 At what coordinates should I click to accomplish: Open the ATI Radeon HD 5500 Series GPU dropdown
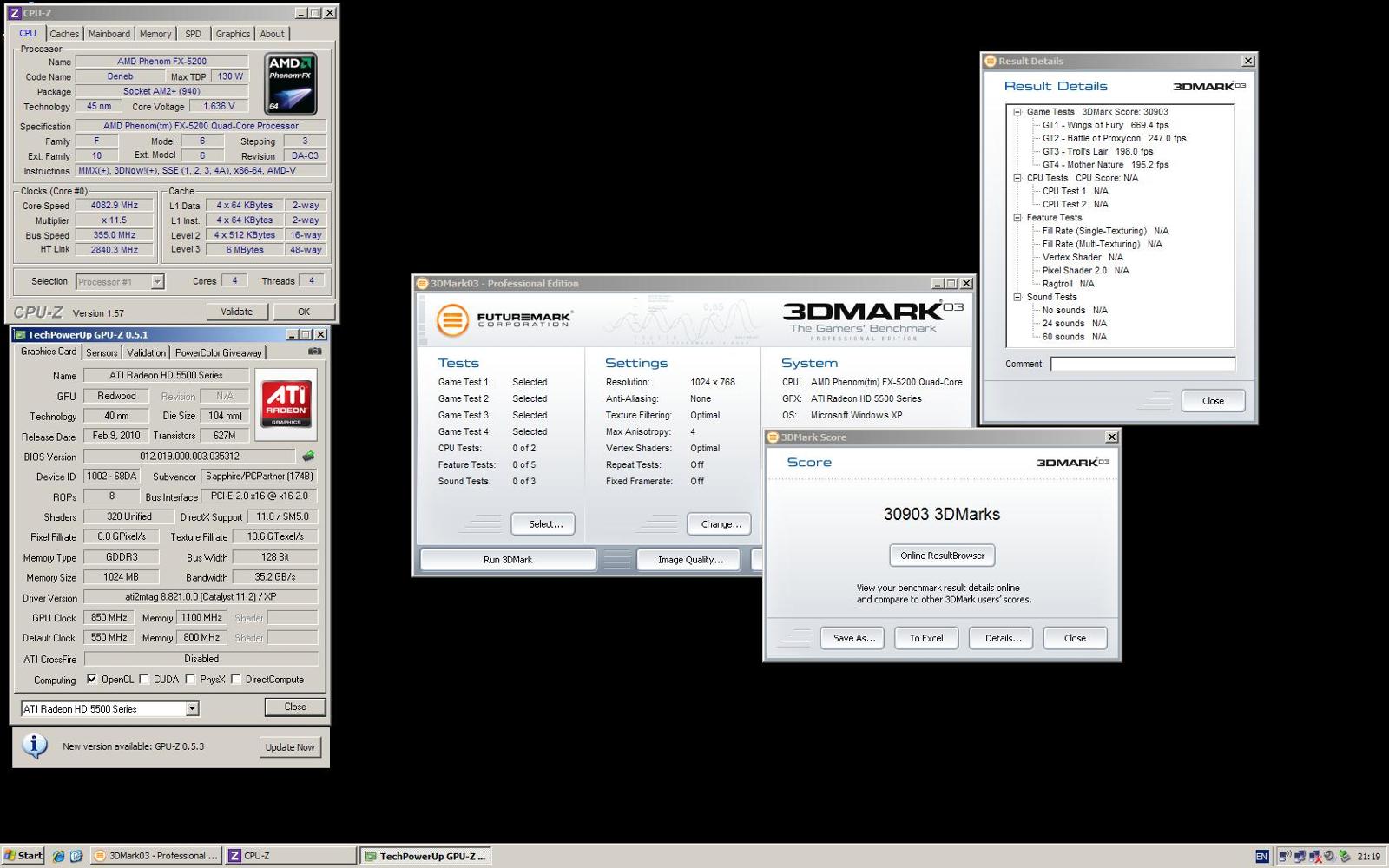point(192,709)
